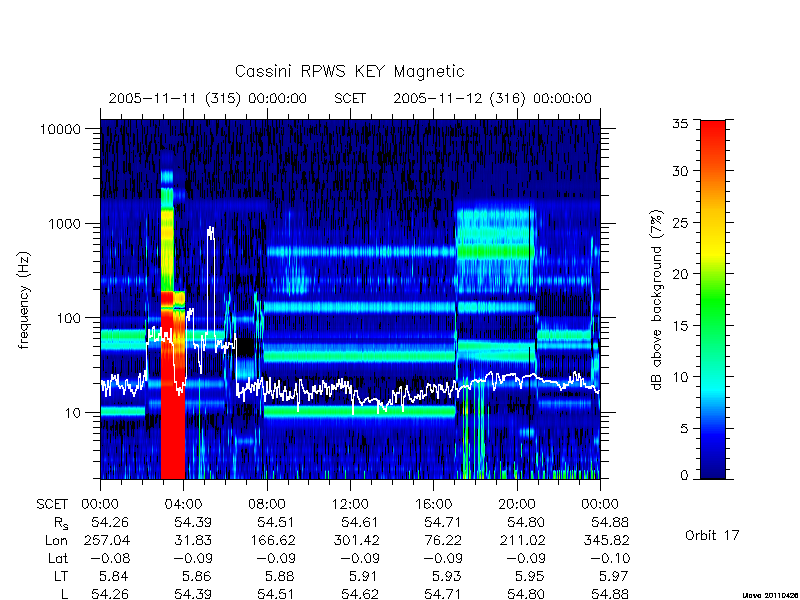Pick the red top of the color bar
This screenshot has width=800, height=600.
pyautogui.click(x=713, y=133)
